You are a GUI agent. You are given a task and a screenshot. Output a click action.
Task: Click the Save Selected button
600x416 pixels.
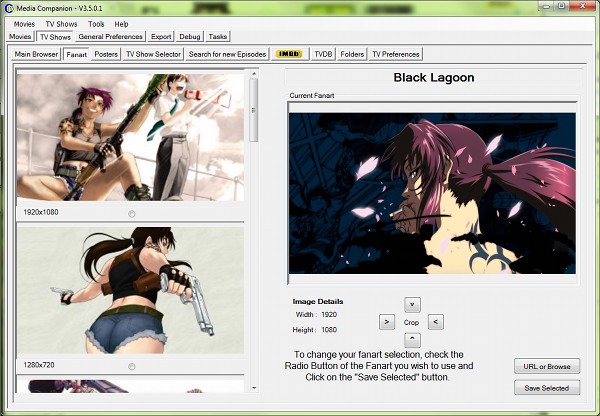point(547,388)
